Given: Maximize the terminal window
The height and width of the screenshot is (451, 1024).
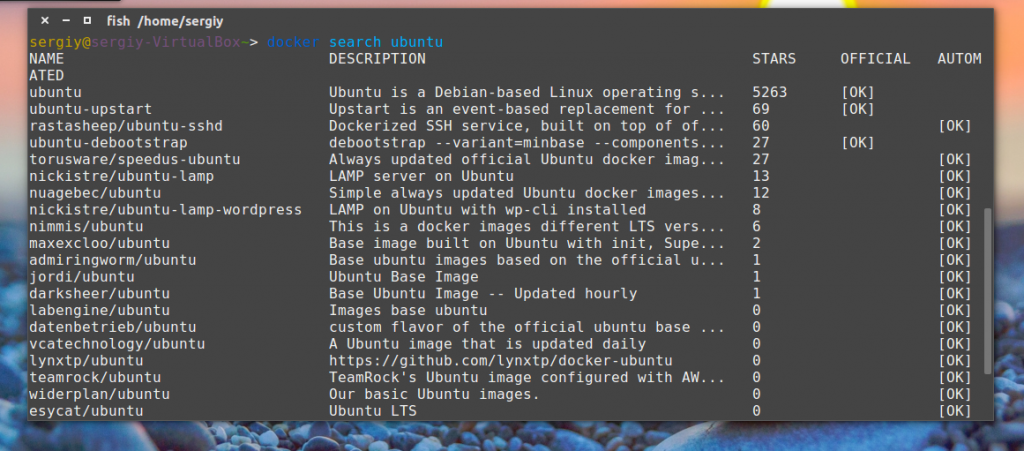Looking at the screenshot, I should [86, 19].
